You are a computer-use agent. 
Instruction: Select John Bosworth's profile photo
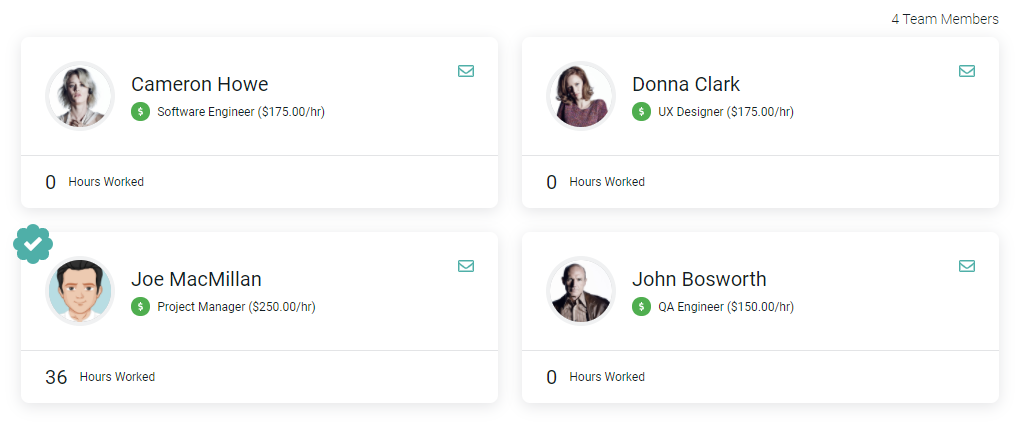pyautogui.click(x=581, y=291)
